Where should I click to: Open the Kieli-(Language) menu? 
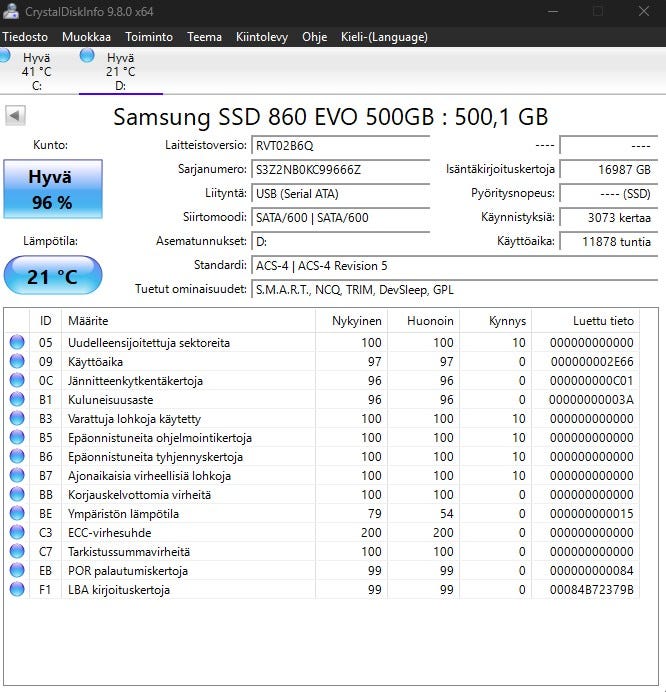383,37
